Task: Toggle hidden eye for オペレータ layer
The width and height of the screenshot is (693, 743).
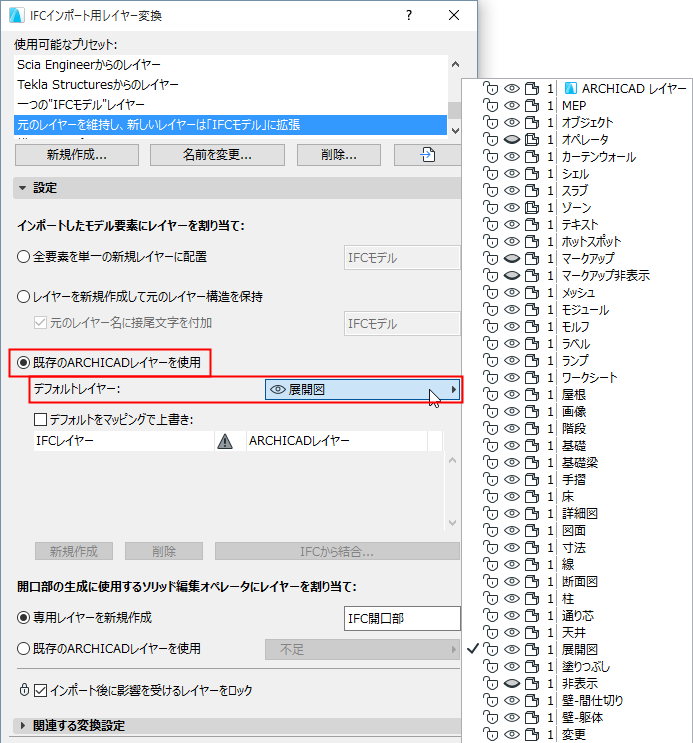Action: point(511,140)
